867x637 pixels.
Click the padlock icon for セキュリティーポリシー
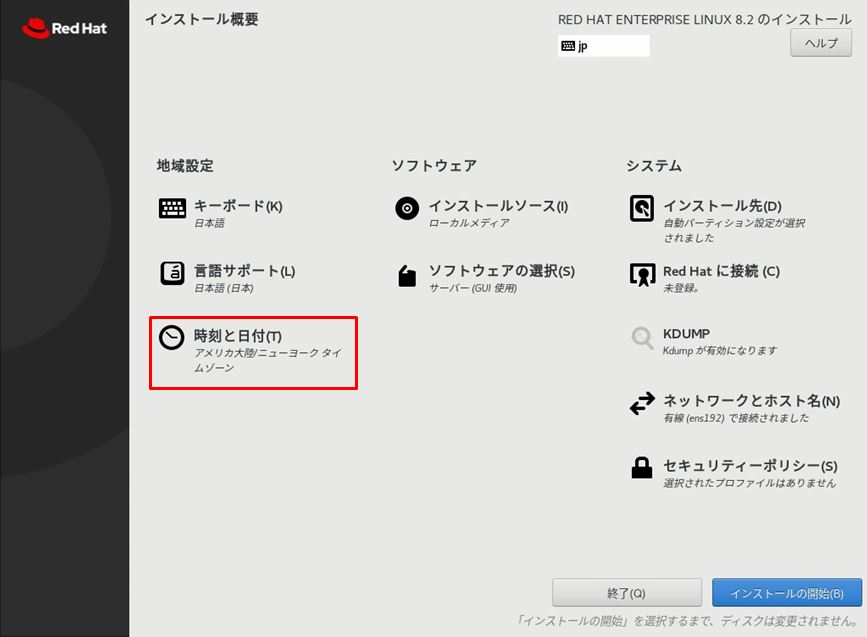(642, 467)
